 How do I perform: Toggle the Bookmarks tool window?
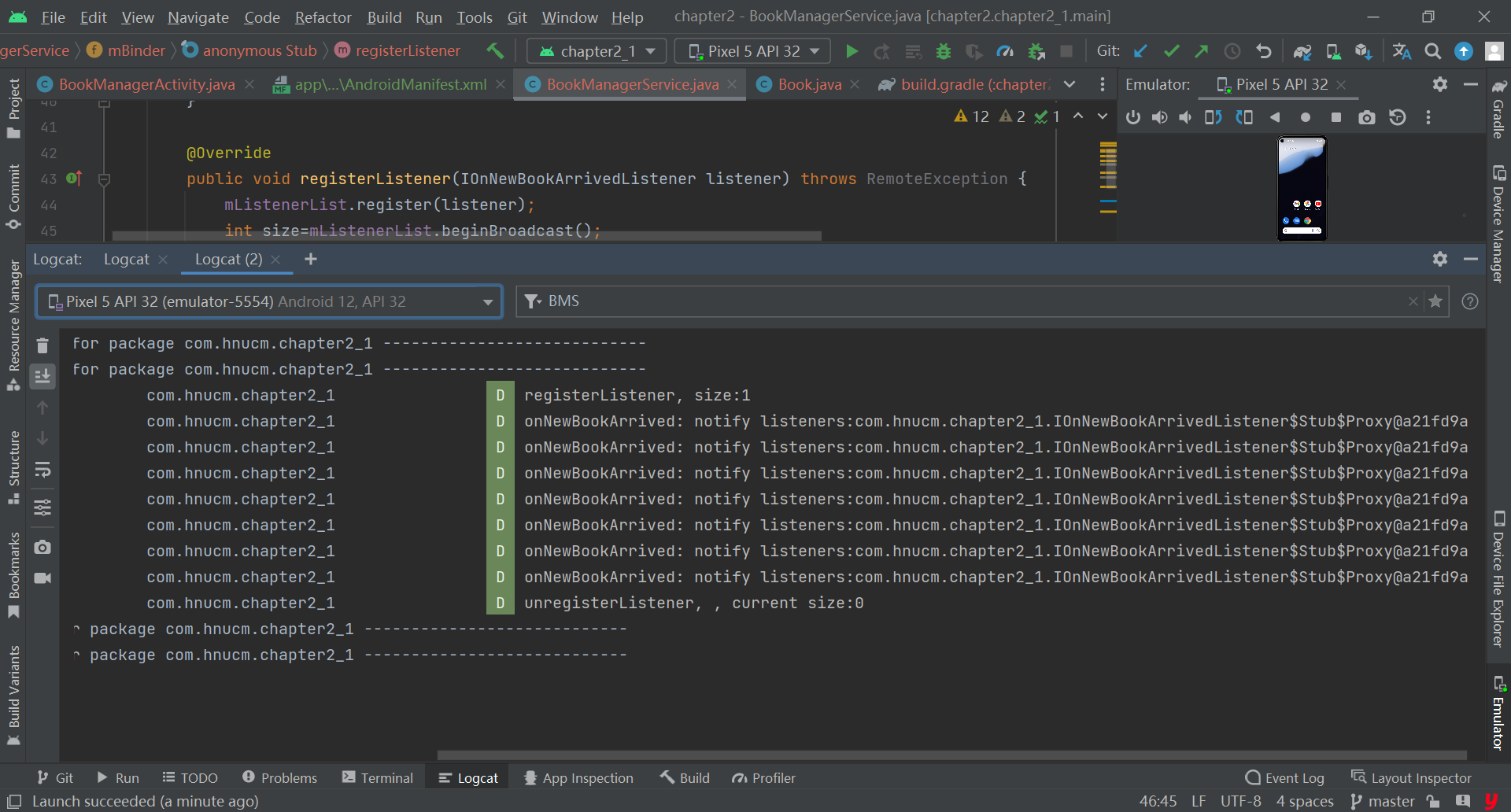(x=13, y=574)
